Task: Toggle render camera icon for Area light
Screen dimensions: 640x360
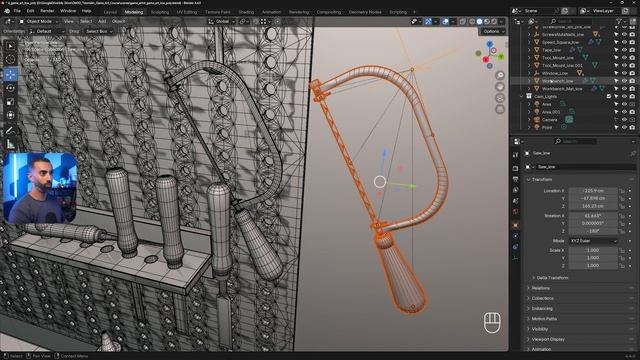Action: tap(632, 104)
